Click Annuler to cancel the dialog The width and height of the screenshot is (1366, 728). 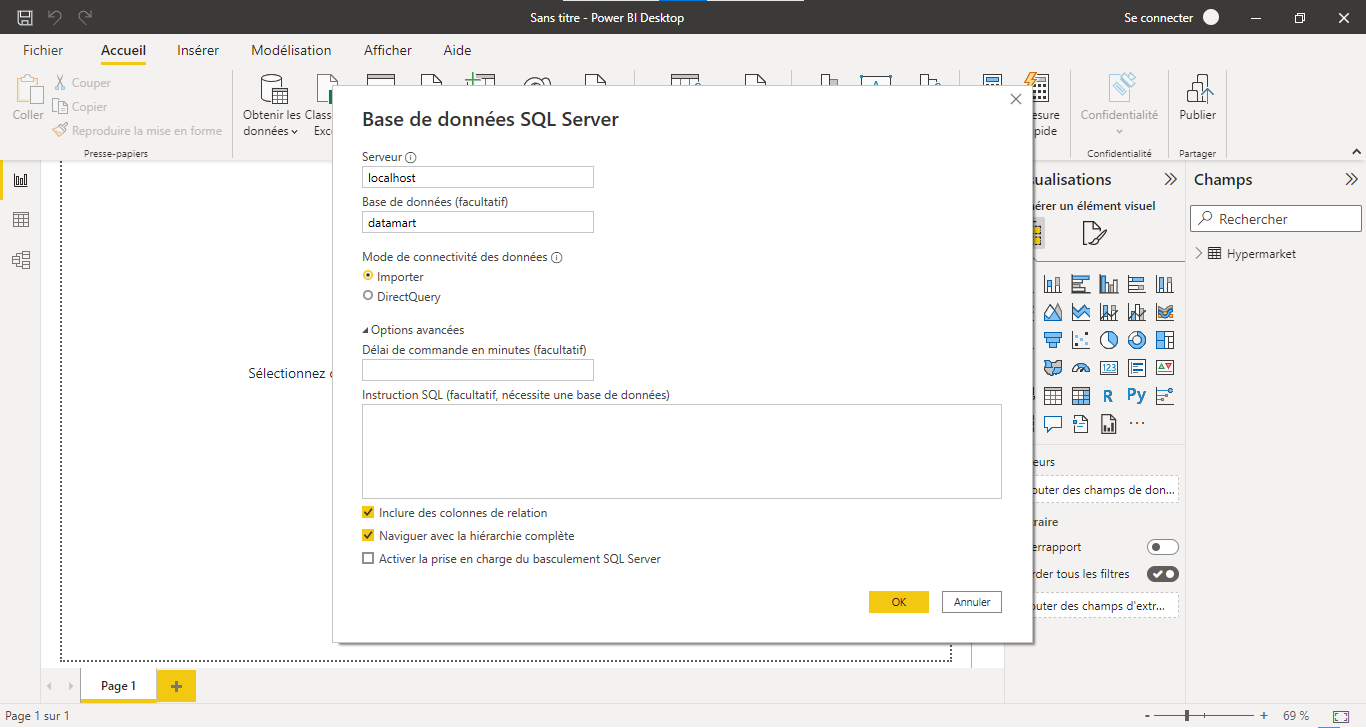(972, 602)
